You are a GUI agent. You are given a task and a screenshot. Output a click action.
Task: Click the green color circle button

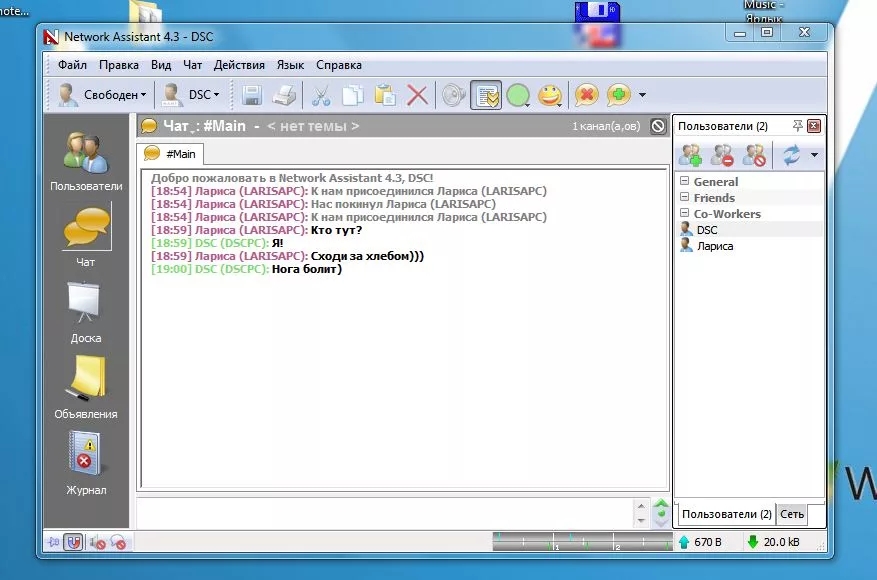518,95
